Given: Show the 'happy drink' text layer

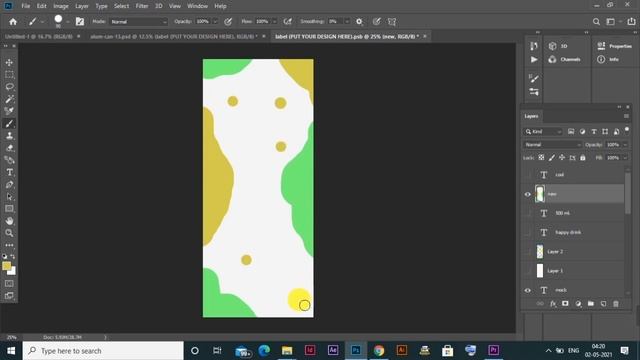Looking at the screenshot, I should (x=527, y=232).
